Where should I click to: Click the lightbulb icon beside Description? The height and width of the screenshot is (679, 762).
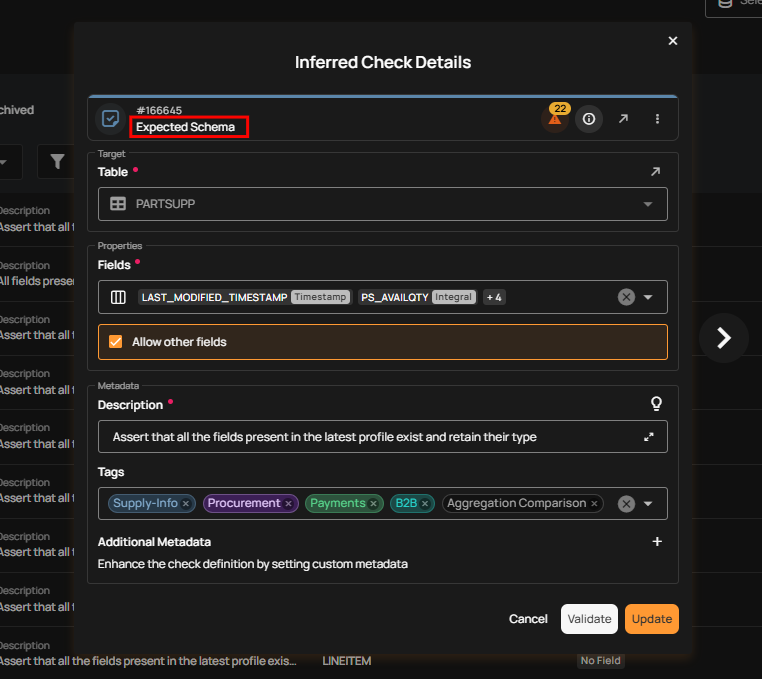pyautogui.click(x=656, y=404)
